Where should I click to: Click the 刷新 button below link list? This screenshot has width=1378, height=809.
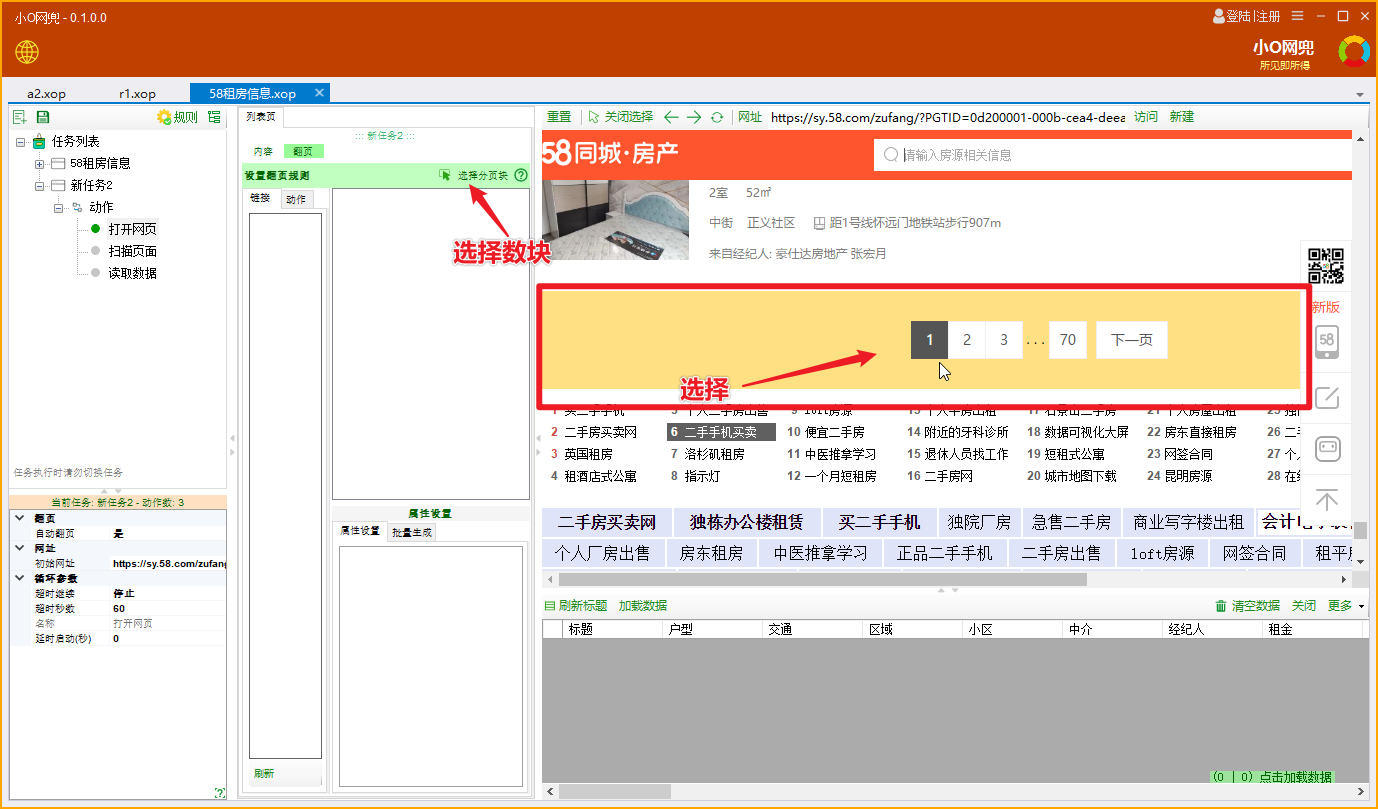[264, 774]
